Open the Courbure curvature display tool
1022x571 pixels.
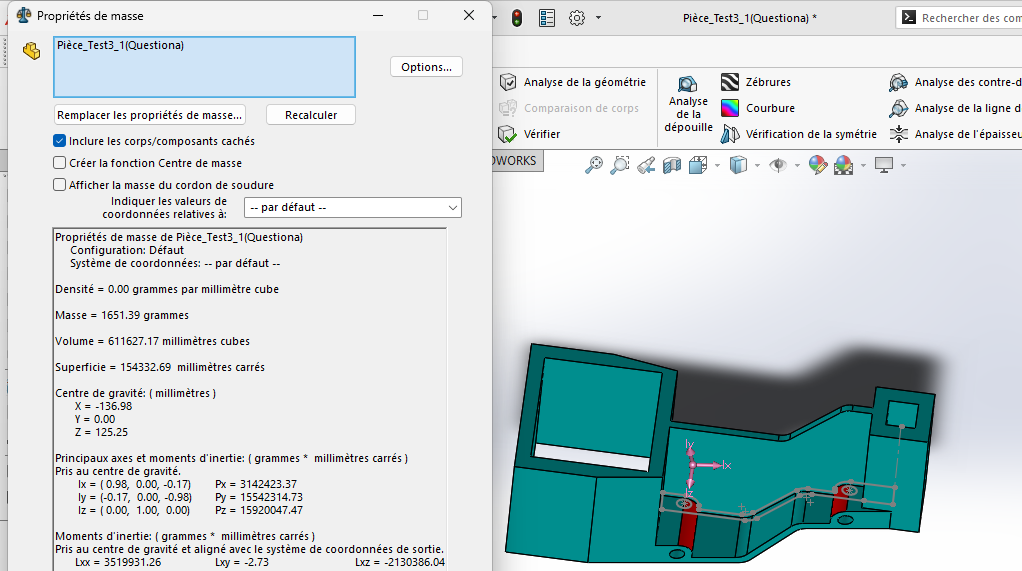(730, 108)
